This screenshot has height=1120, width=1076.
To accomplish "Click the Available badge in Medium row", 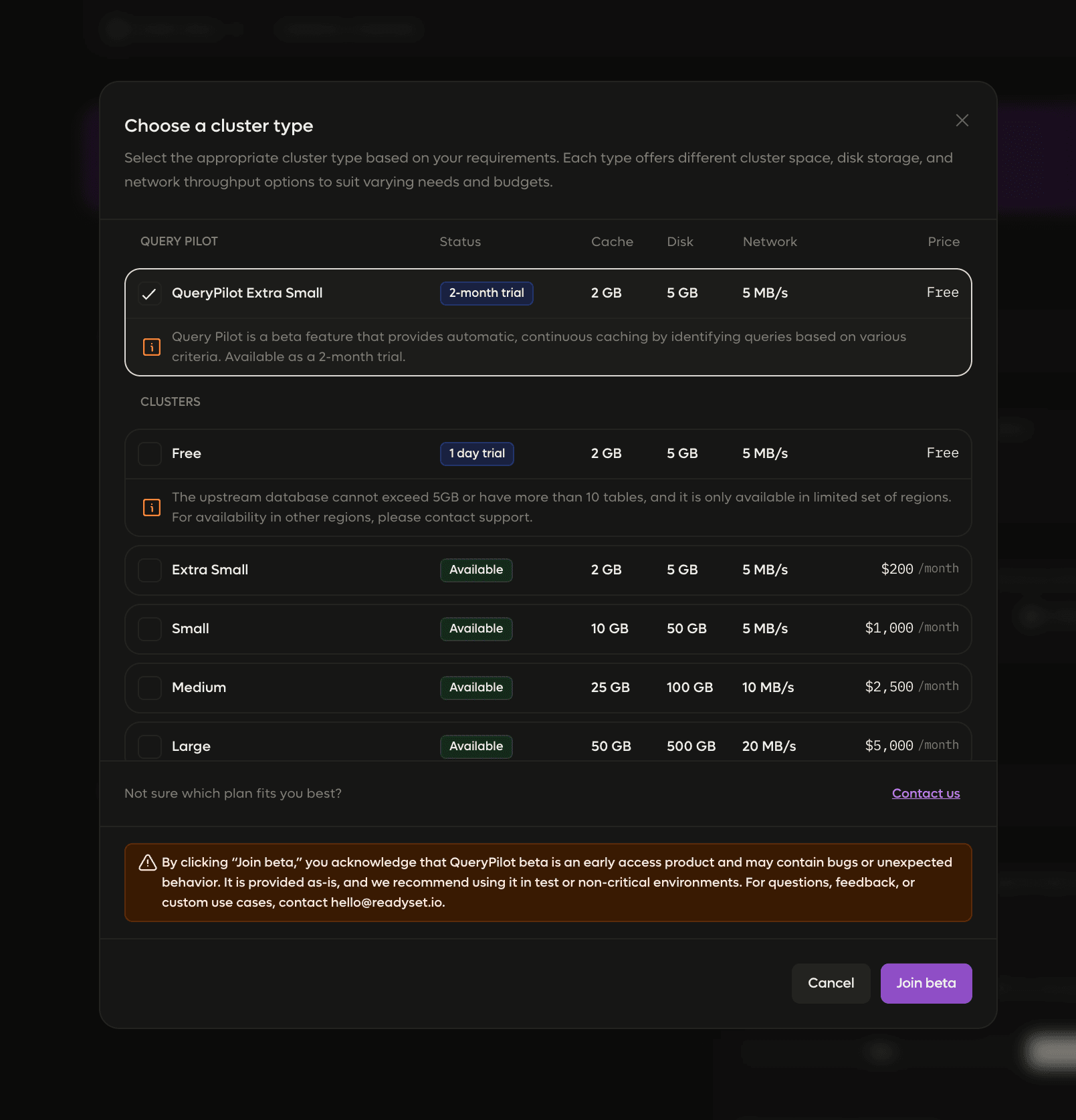I will point(476,687).
